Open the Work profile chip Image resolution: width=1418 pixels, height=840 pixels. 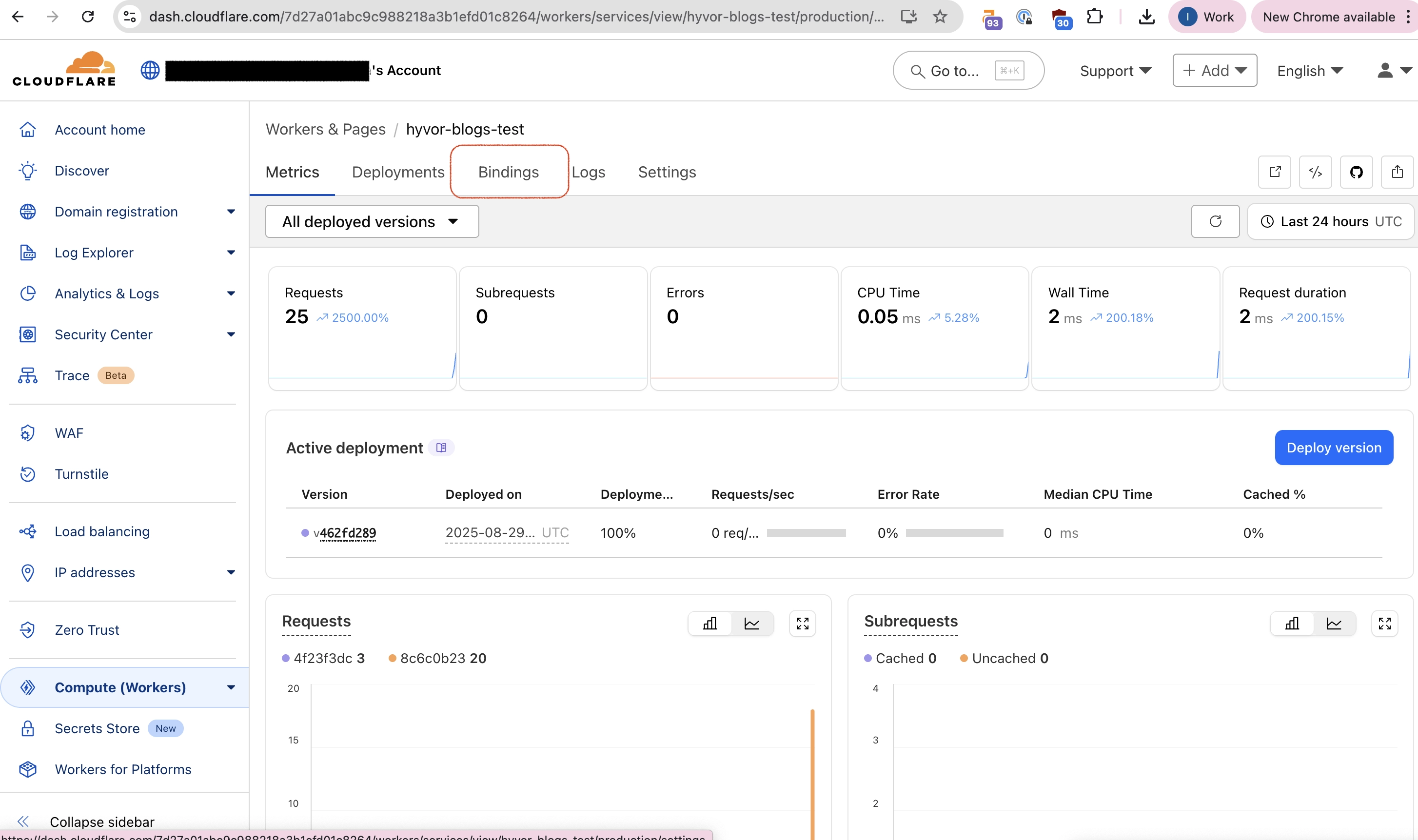pyautogui.click(x=1206, y=17)
